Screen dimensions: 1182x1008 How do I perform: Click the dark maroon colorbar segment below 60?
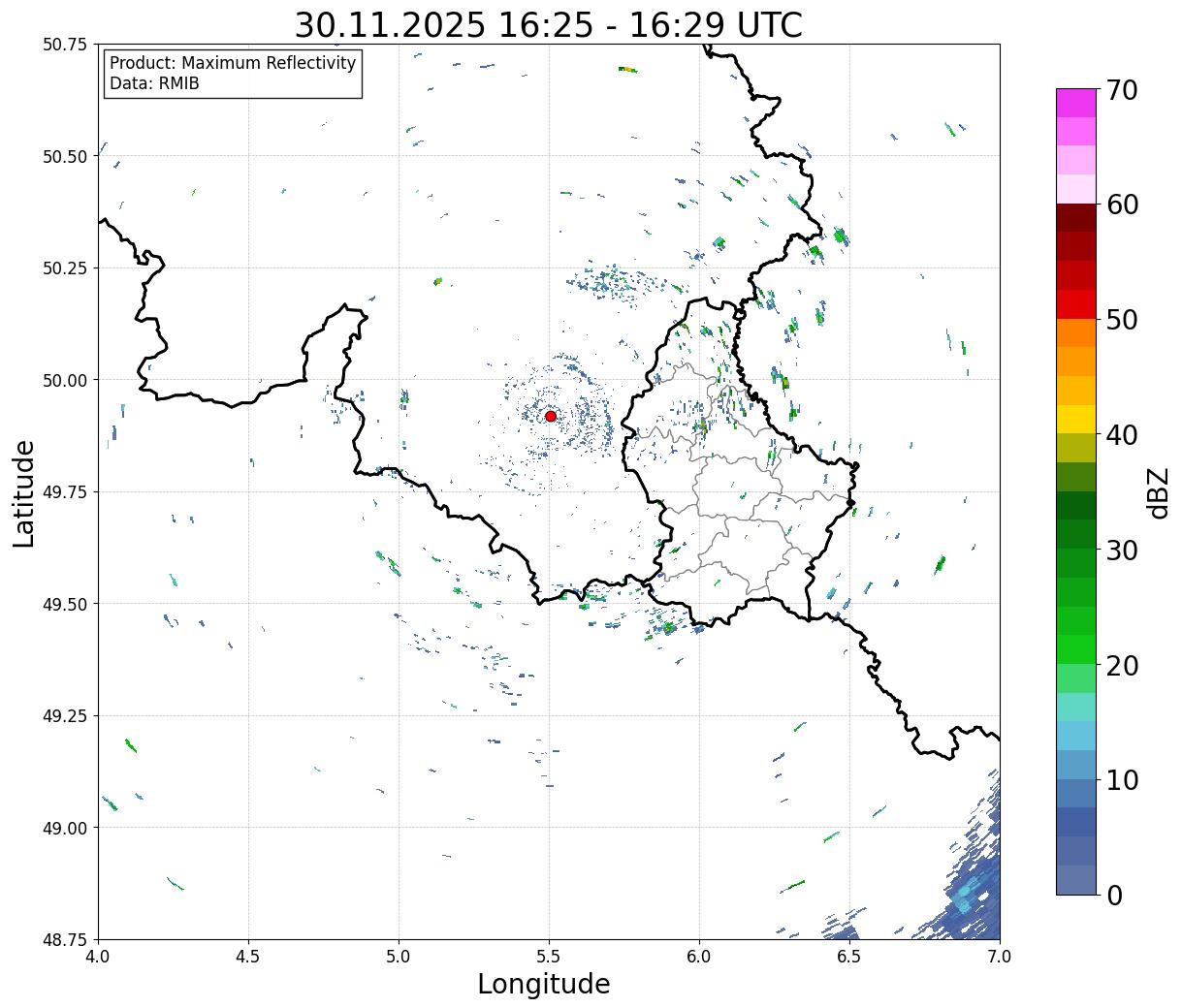[1076, 218]
